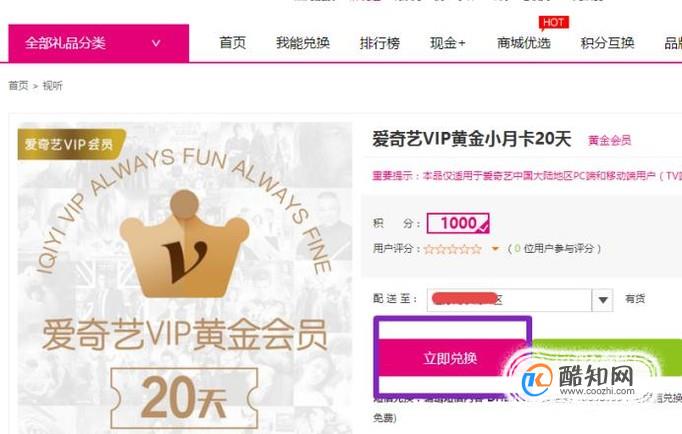682x434 pixels.
Task: Open 我能兑换 nav item
Action: pyautogui.click(x=303, y=43)
